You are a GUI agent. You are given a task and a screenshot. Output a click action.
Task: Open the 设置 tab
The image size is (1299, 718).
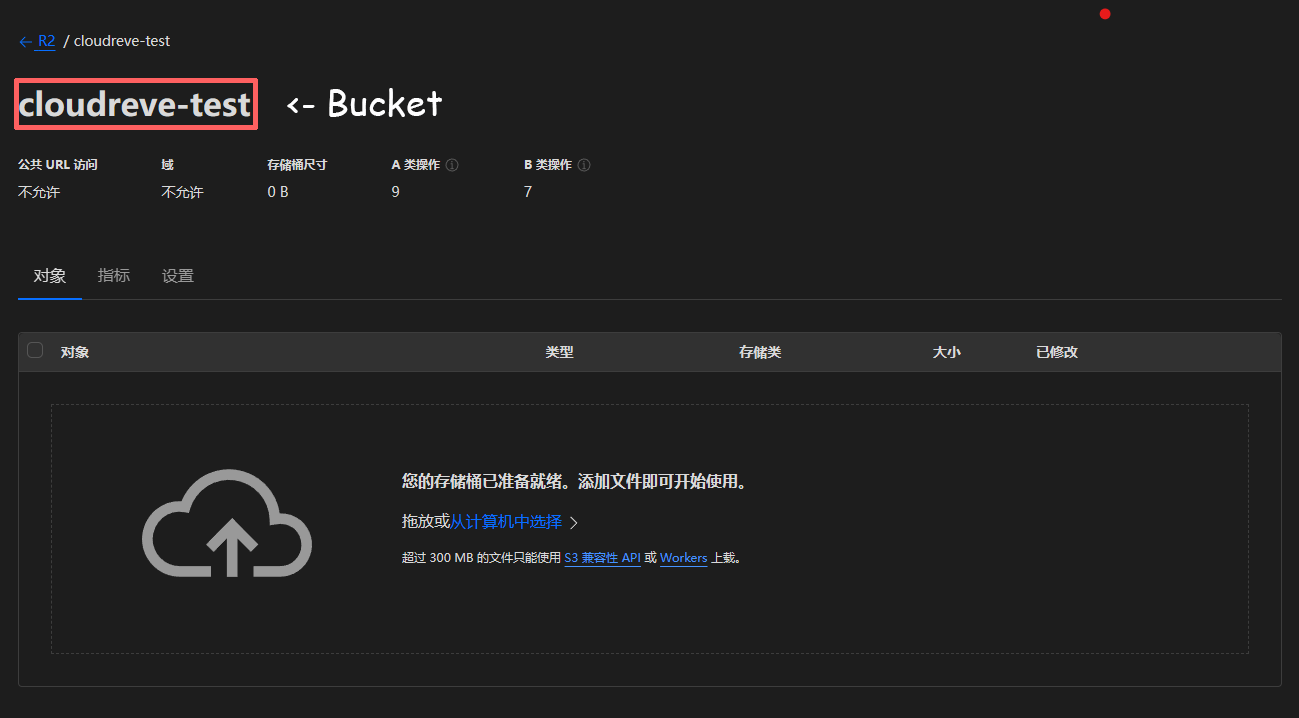coord(177,275)
